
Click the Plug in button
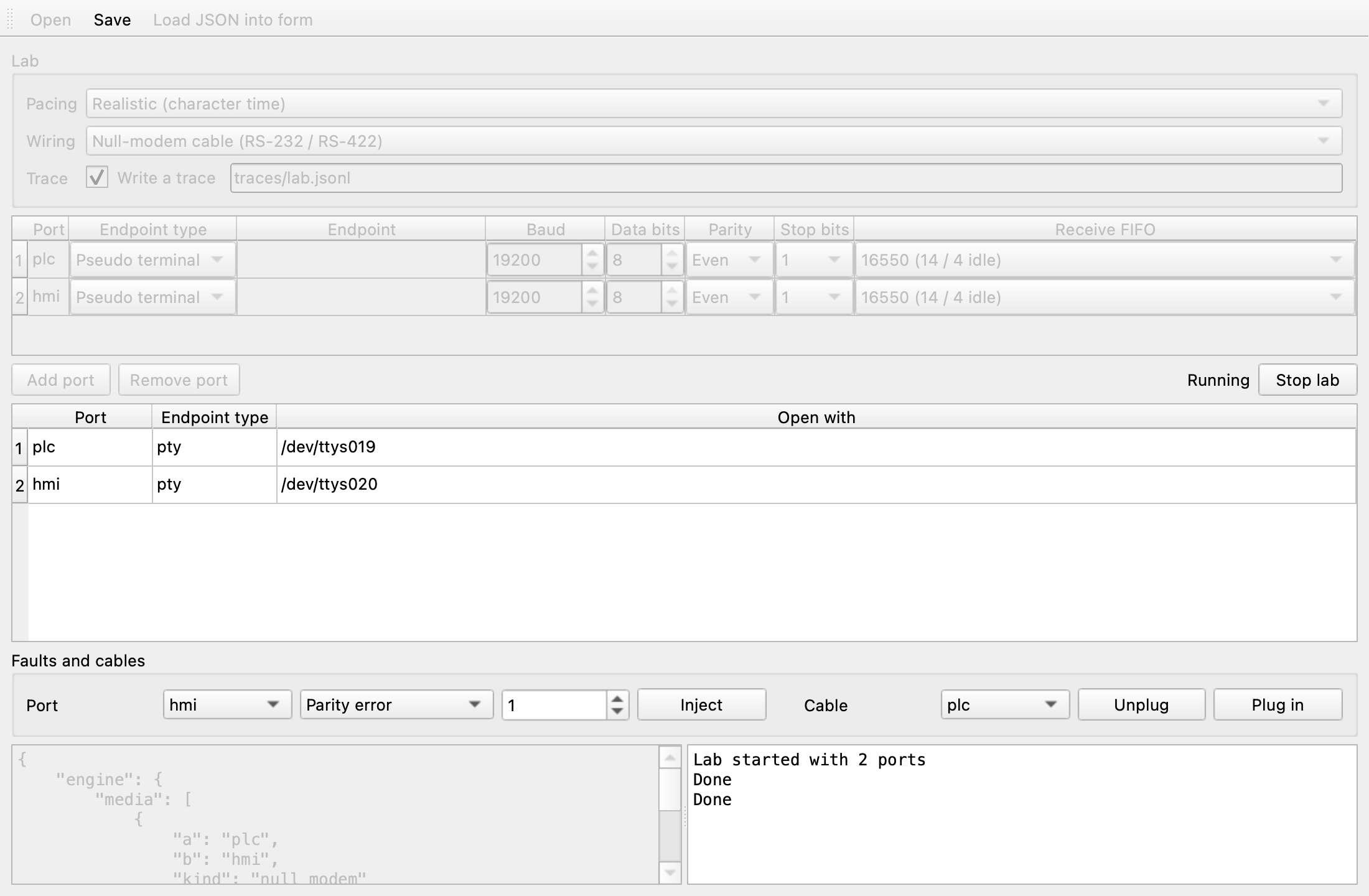coord(1278,705)
